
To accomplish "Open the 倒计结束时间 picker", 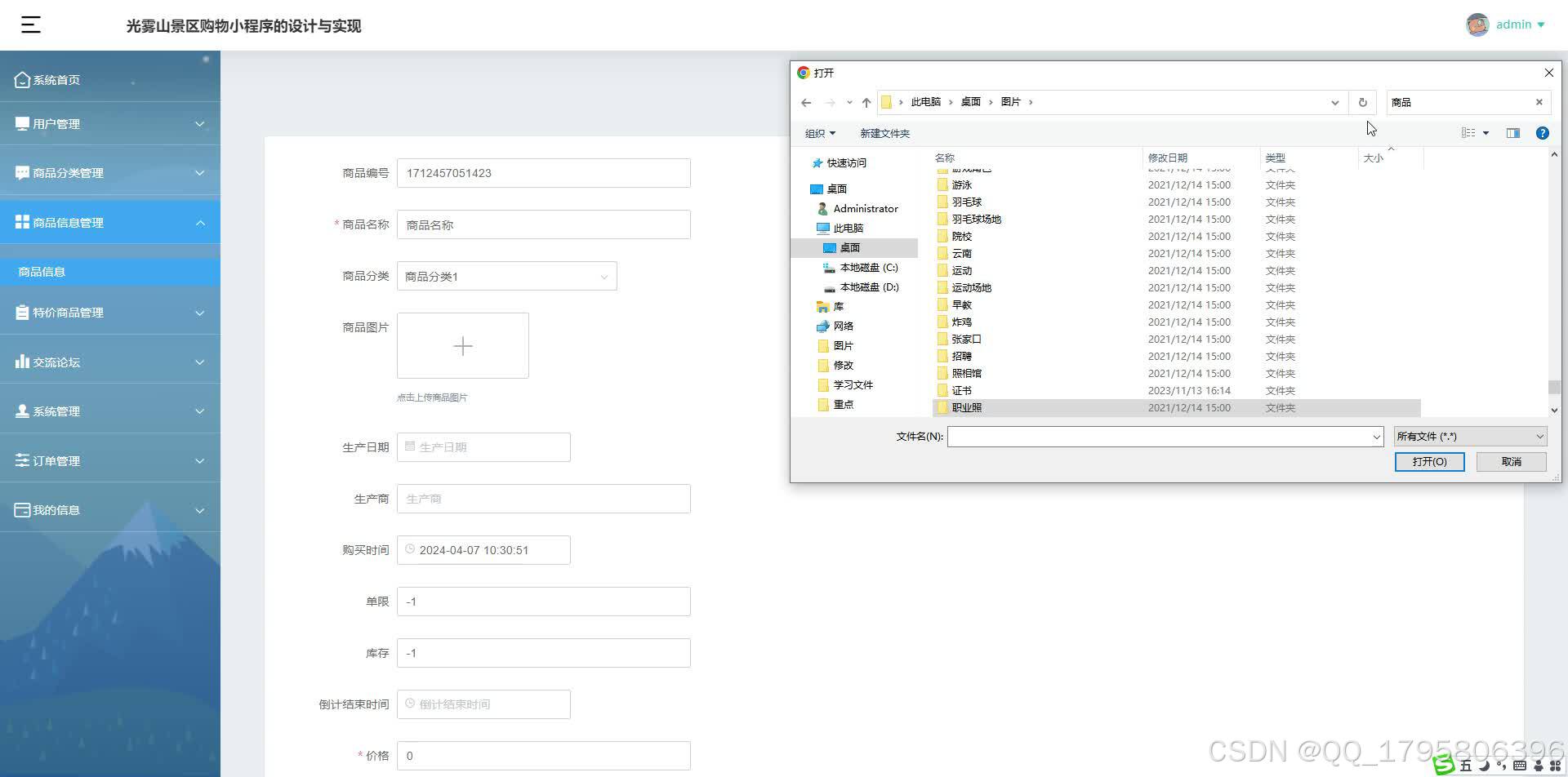I will point(483,704).
